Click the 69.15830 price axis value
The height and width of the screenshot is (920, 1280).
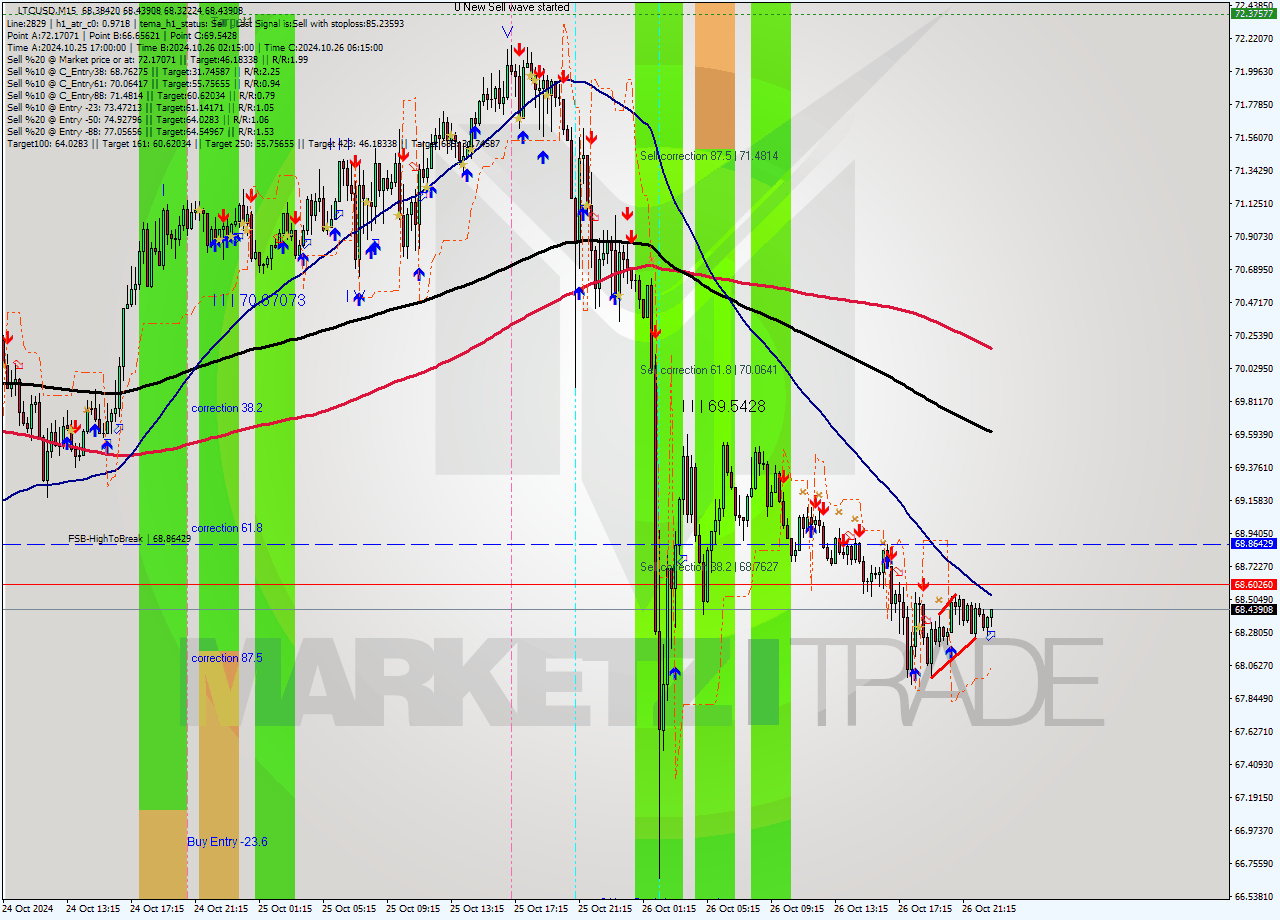click(x=1253, y=500)
